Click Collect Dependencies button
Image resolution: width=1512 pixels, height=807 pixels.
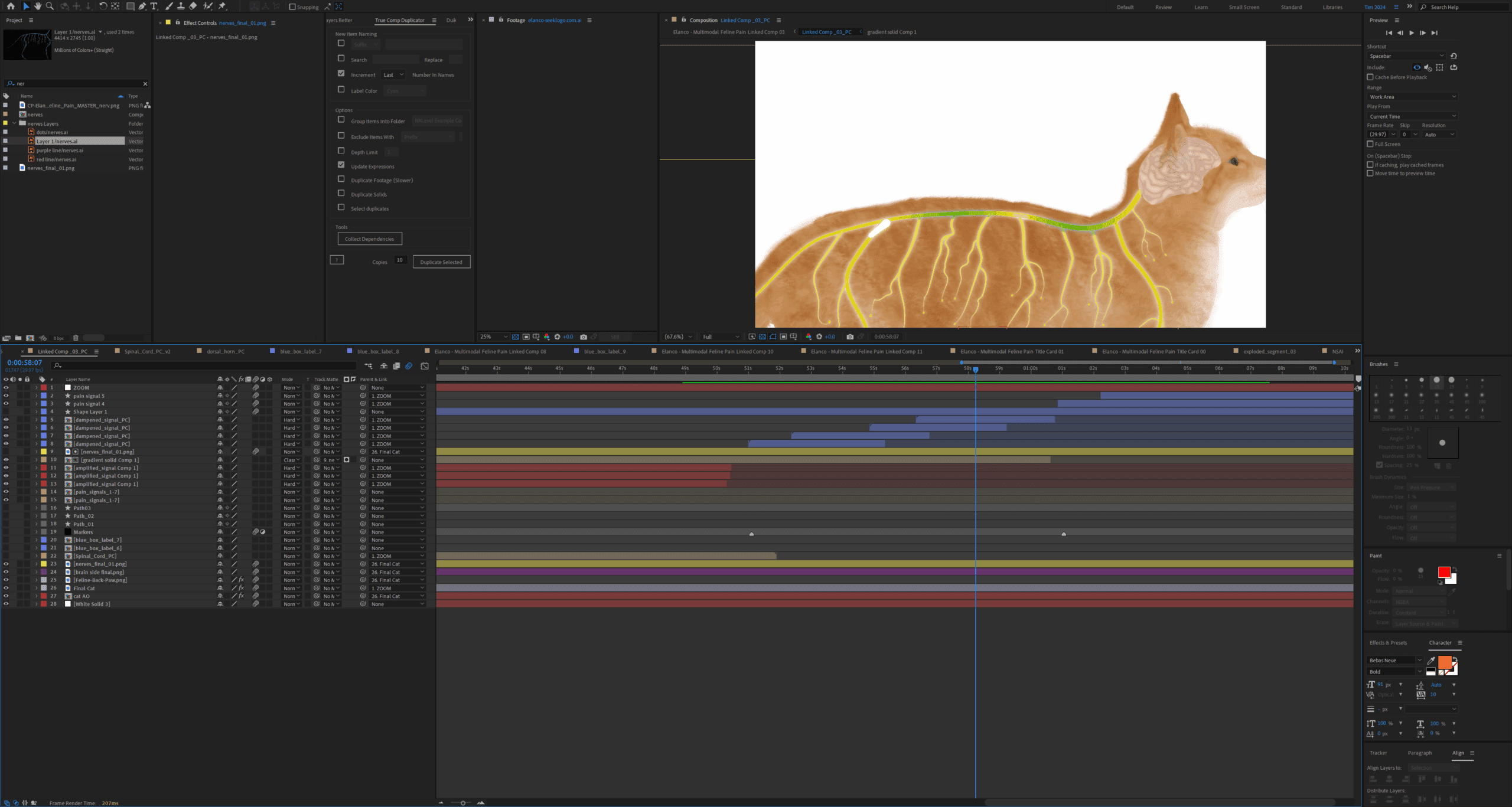tap(369, 239)
